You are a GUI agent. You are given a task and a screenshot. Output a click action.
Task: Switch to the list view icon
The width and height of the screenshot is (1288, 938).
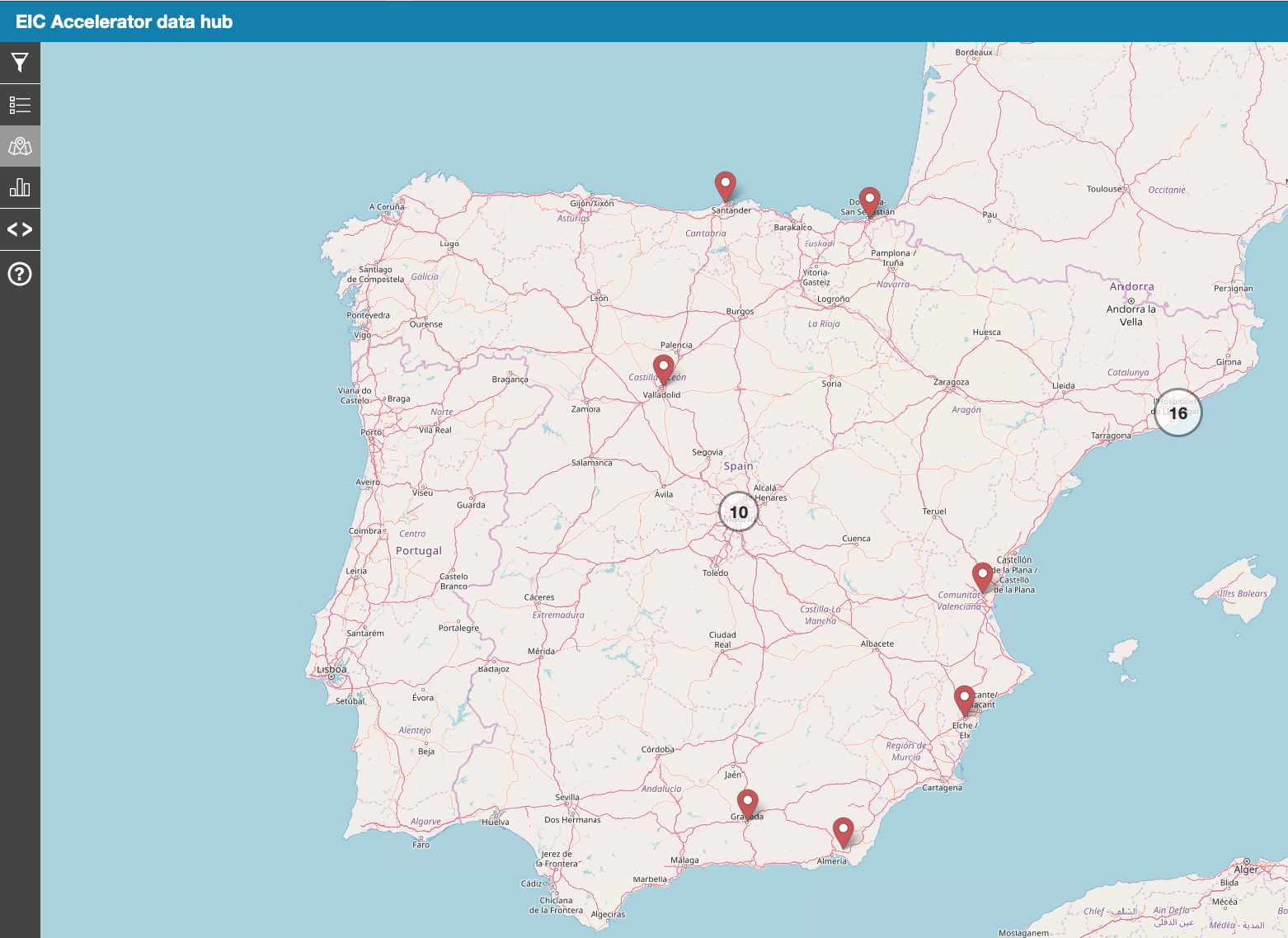point(20,105)
